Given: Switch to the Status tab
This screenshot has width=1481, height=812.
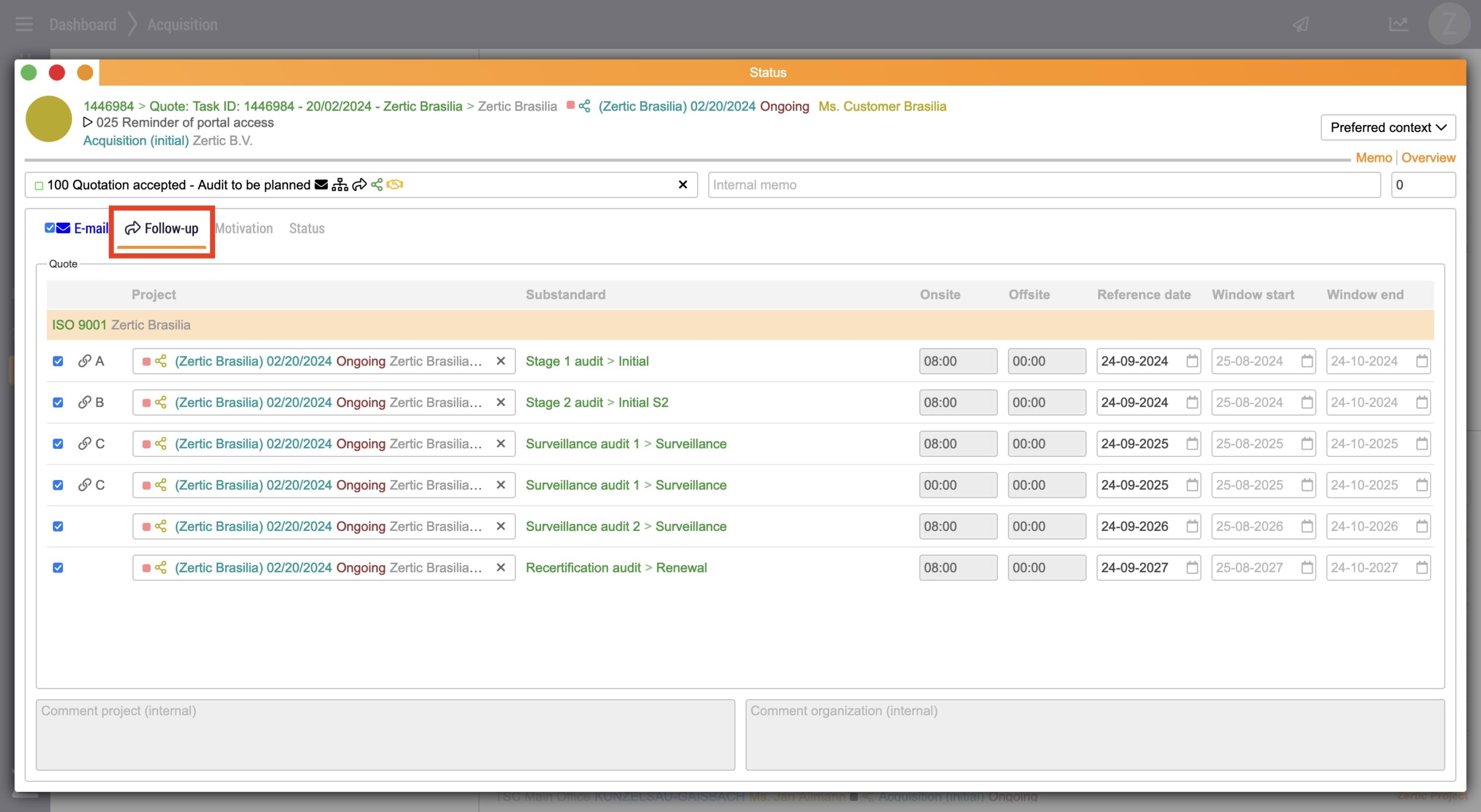Looking at the screenshot, I should (307, 228).
